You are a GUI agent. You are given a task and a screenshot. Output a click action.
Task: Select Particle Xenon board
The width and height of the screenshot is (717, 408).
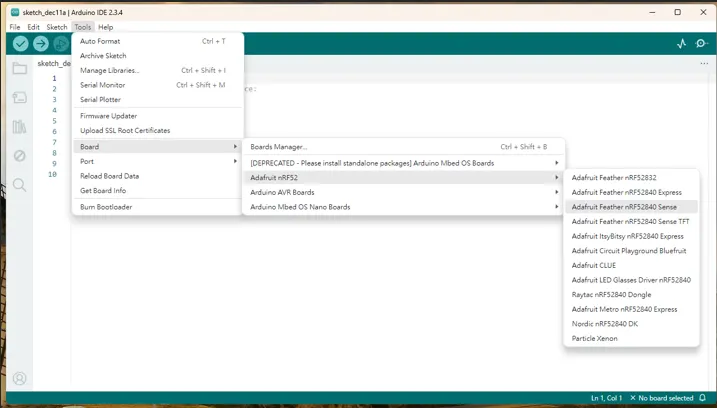[631, 339]
